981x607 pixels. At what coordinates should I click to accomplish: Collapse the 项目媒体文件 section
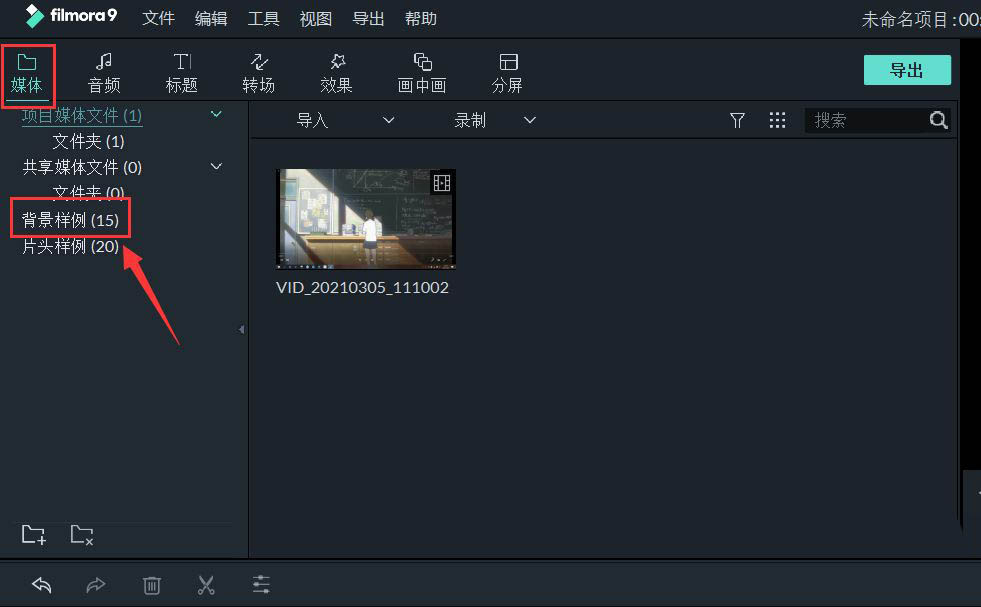pyautogui.click(x=216, y=114)
